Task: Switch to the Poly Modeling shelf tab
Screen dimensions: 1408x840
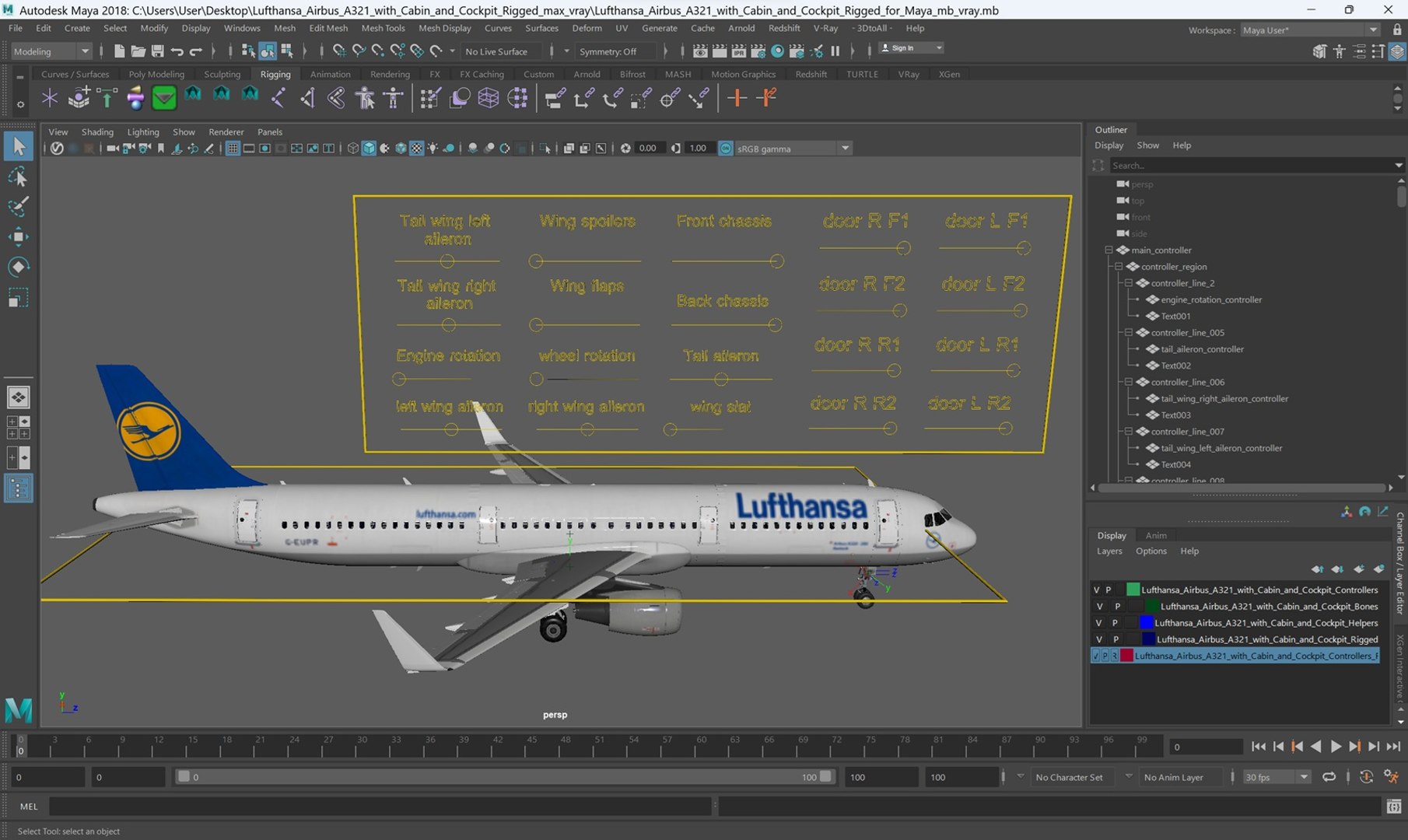Action: click(x=156, y=75)
